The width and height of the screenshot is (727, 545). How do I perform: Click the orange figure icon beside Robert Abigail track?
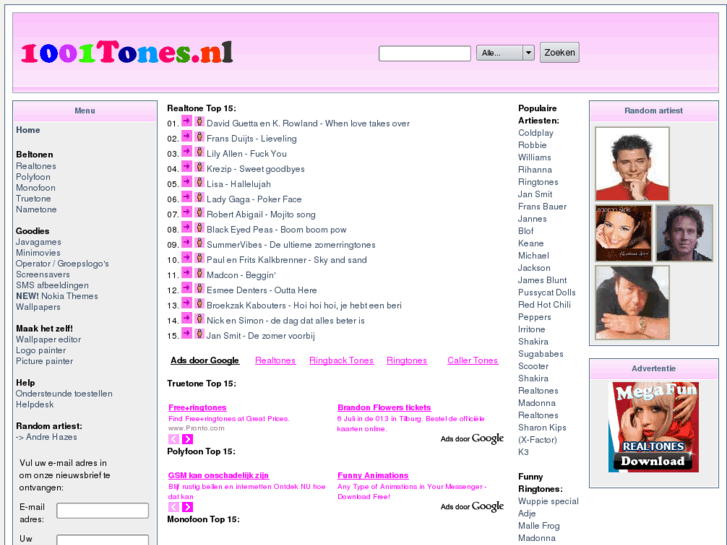pyautogui.click(x=199, y=212)
